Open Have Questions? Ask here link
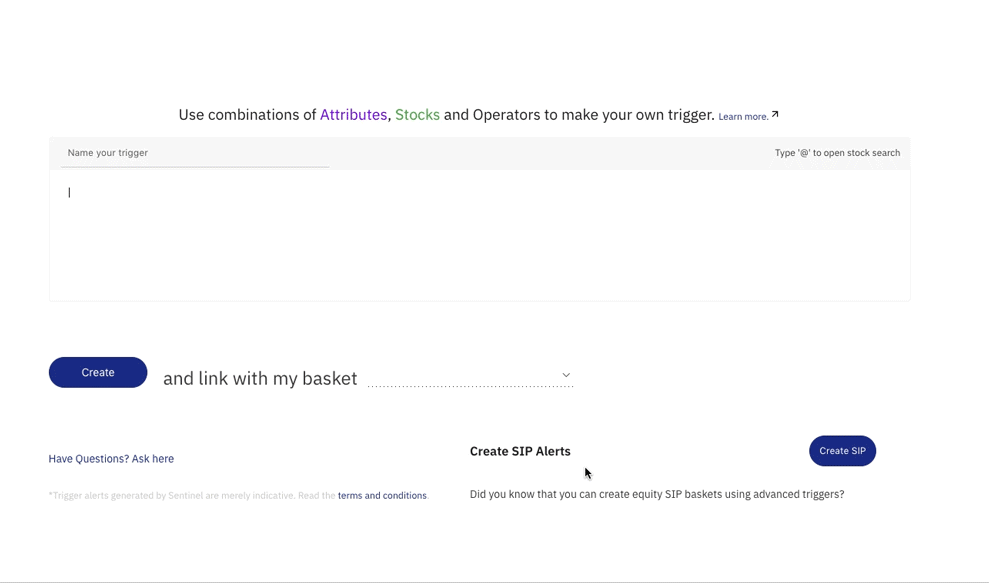989x583 pixels. (x=111, y=459)
